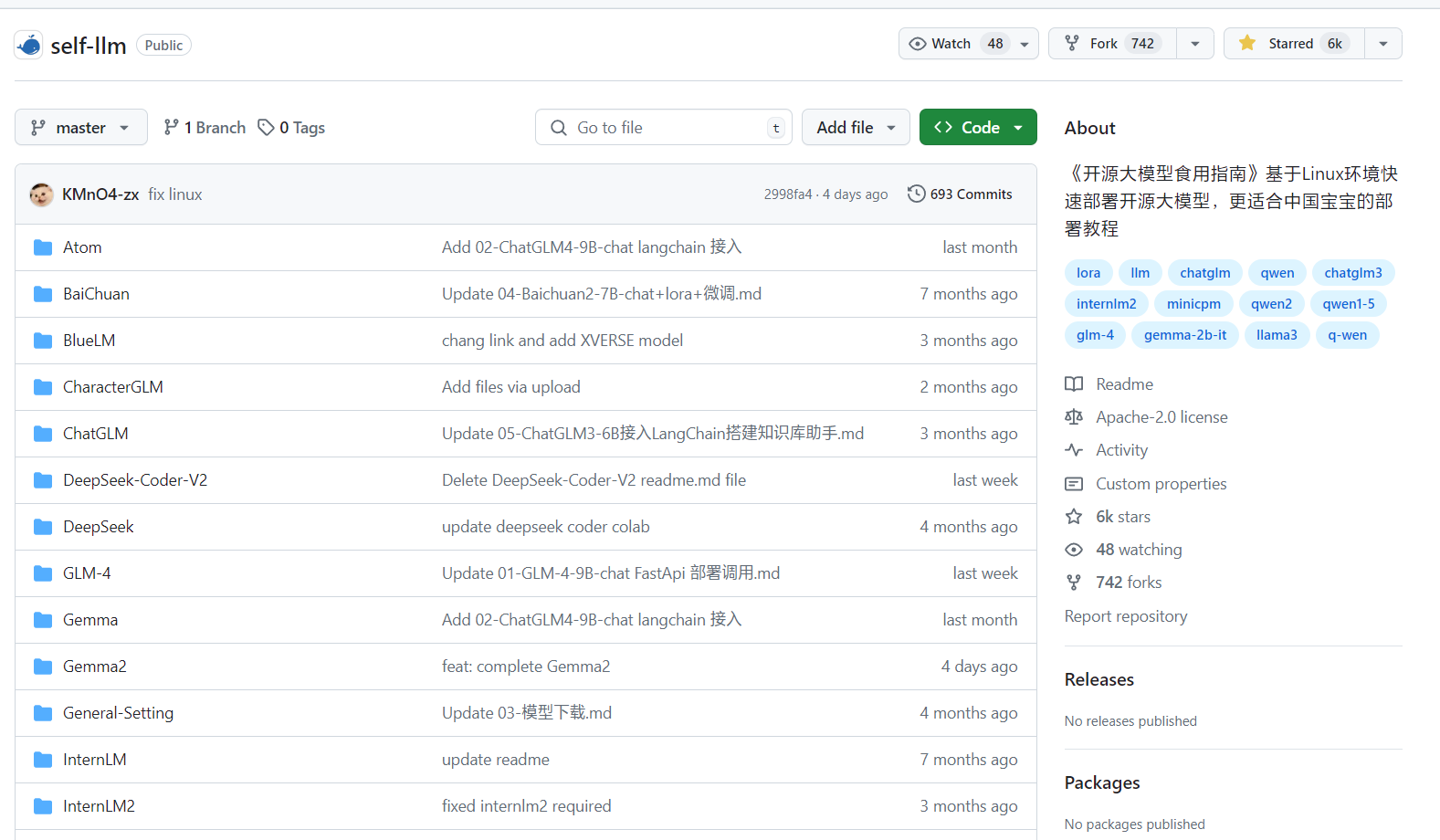Screen dimensions: 1440x840
Task: Click the BlueLM folder icon
Action: 43,341
